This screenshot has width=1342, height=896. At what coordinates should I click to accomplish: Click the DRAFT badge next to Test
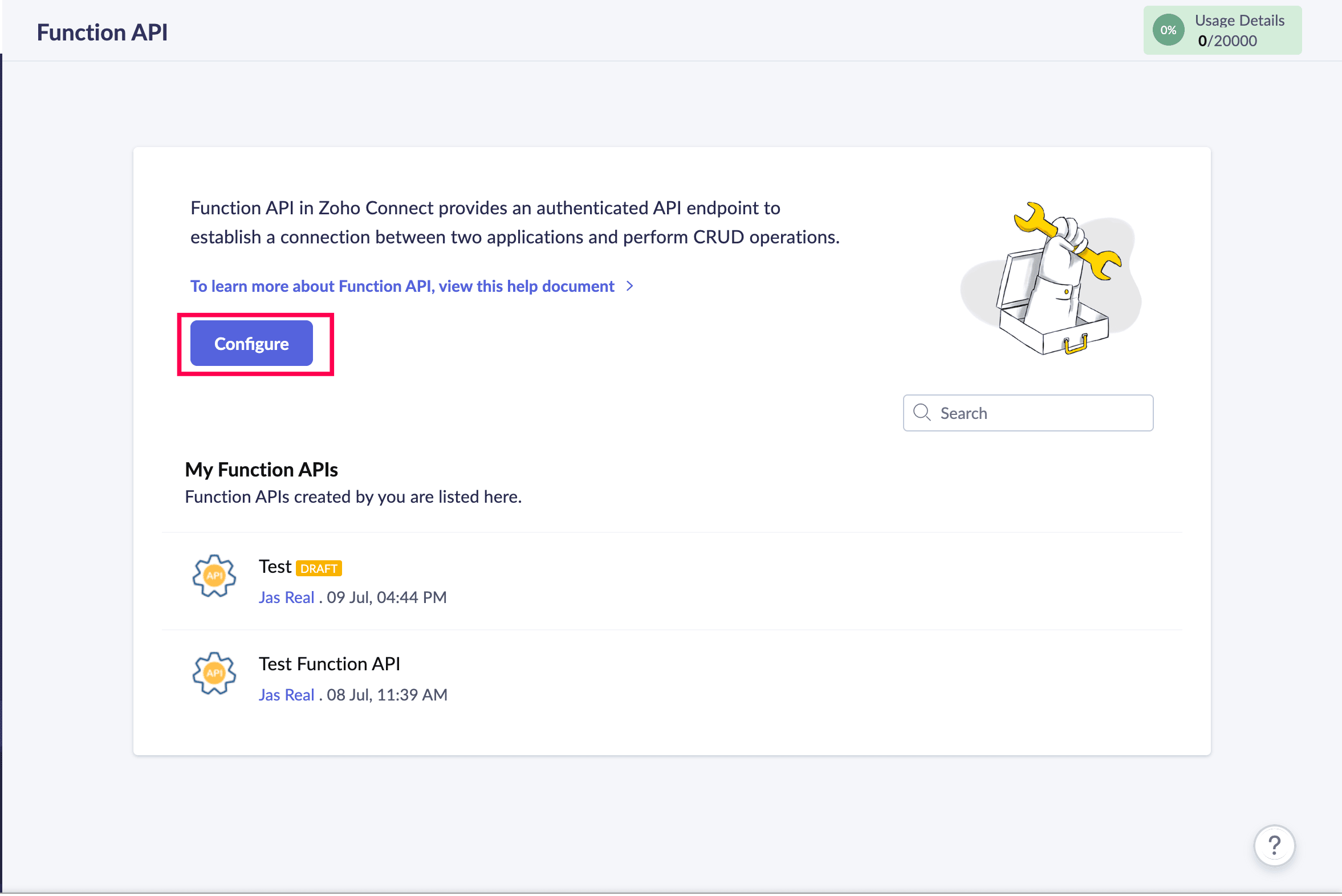319,568
